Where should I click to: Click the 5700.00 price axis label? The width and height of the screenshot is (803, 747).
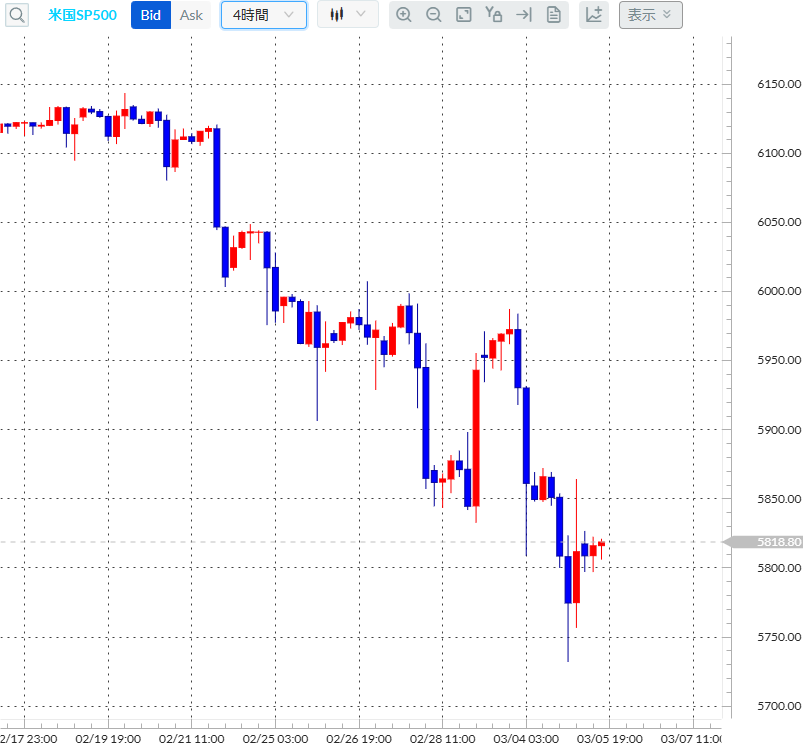tap(779, 706)
